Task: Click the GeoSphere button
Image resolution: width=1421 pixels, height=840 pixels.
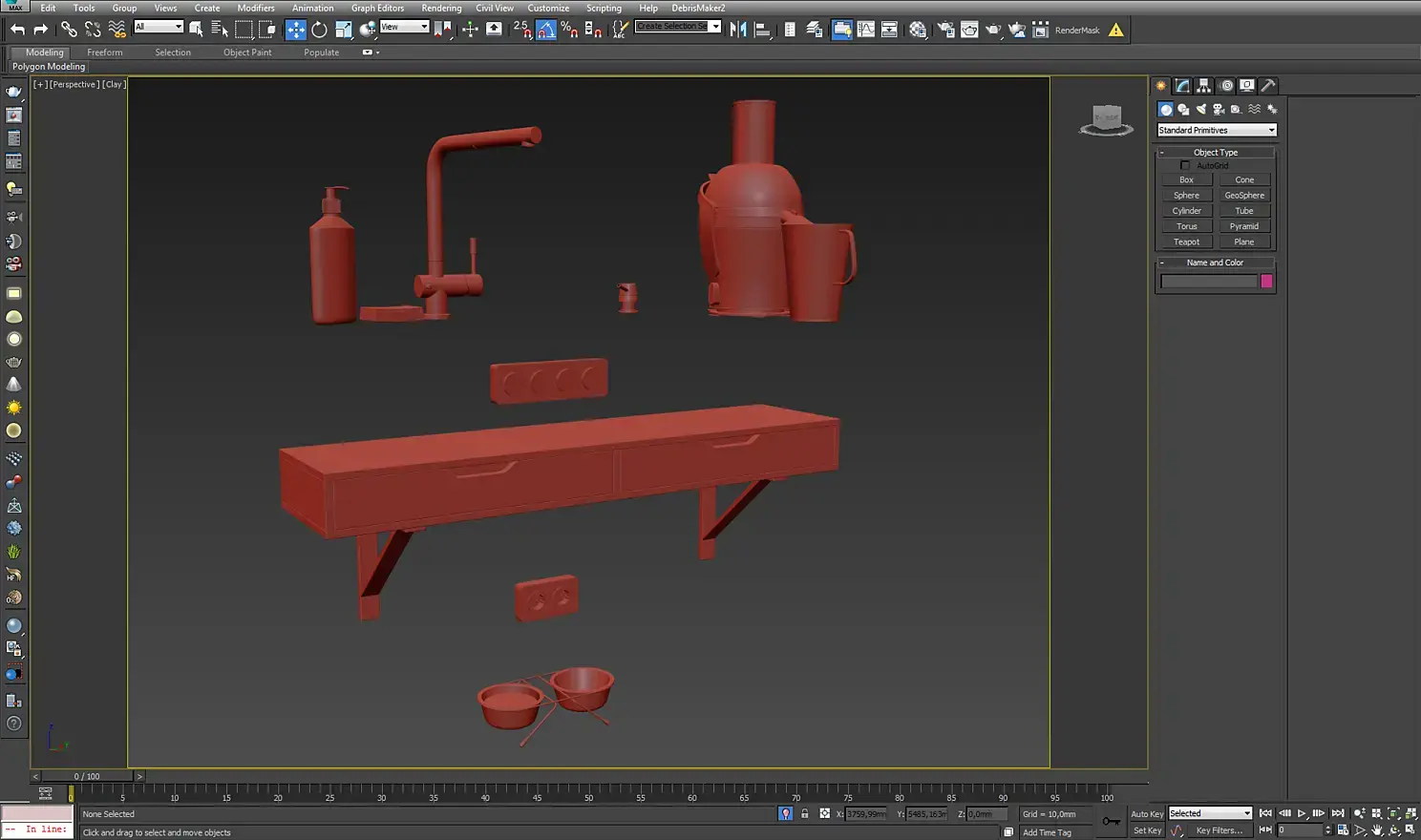Action: [x=1243, y=195]
